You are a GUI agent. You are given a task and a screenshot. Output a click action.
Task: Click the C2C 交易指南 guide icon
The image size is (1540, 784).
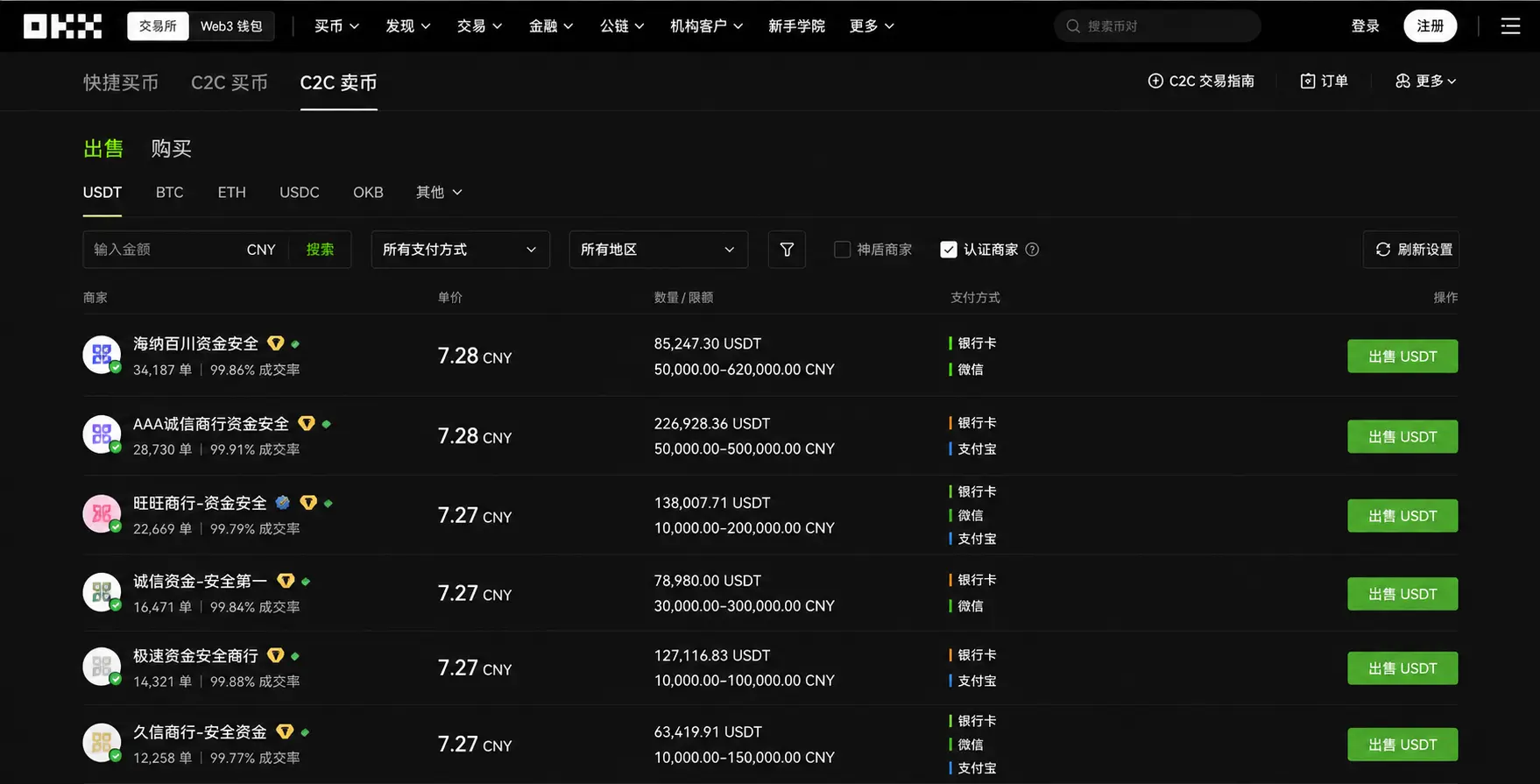[1155, 81]
